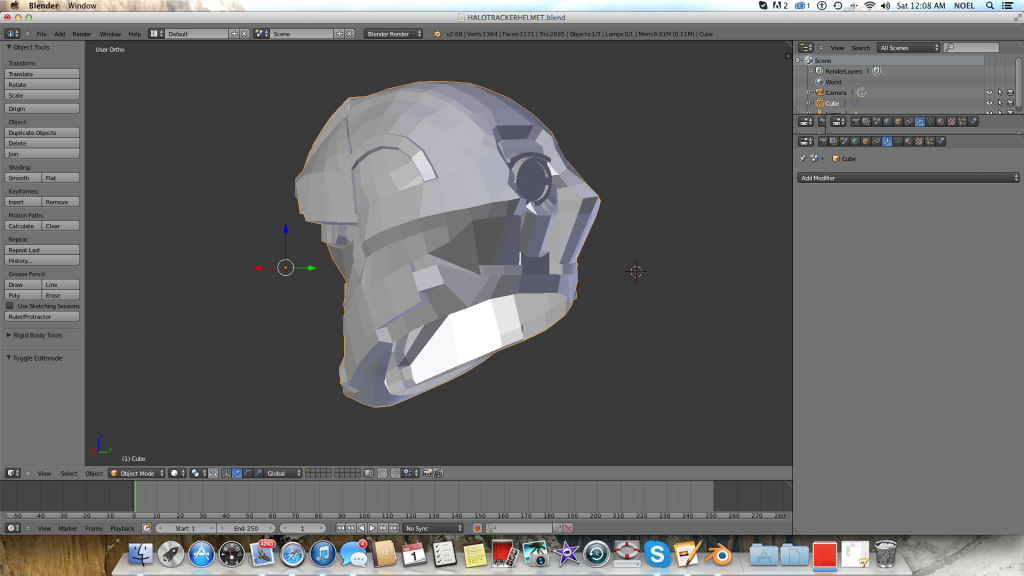Viewport: 1024px width, 576px height.
Task: Toggle Cube selectability in the outliner
Action: 1000,103
